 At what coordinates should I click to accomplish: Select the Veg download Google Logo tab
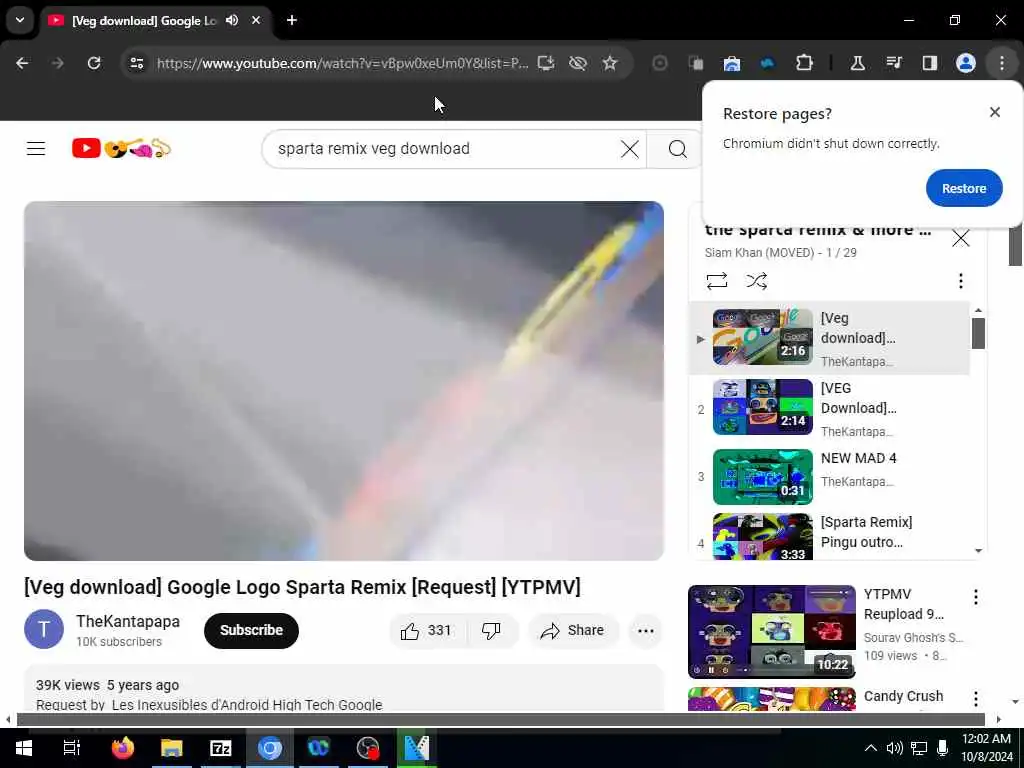[x=144, y=20]
